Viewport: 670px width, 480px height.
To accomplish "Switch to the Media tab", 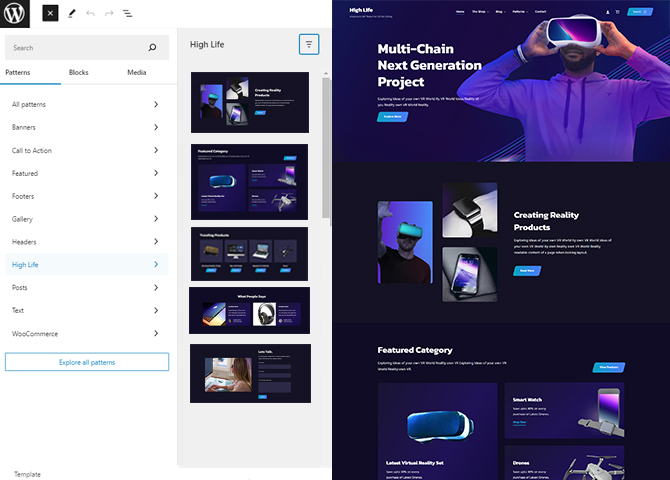I will coord(136,72).
